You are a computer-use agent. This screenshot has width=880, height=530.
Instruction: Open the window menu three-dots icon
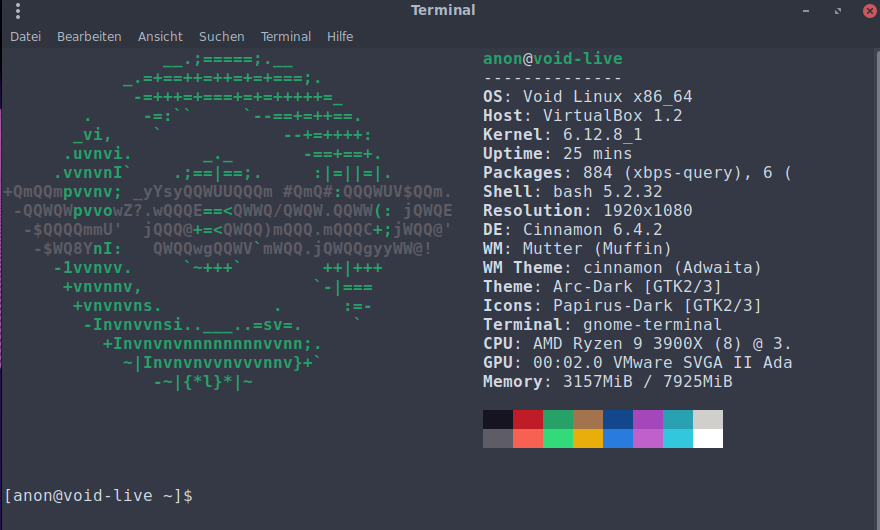pyautogui.click(x=18, y=11)
